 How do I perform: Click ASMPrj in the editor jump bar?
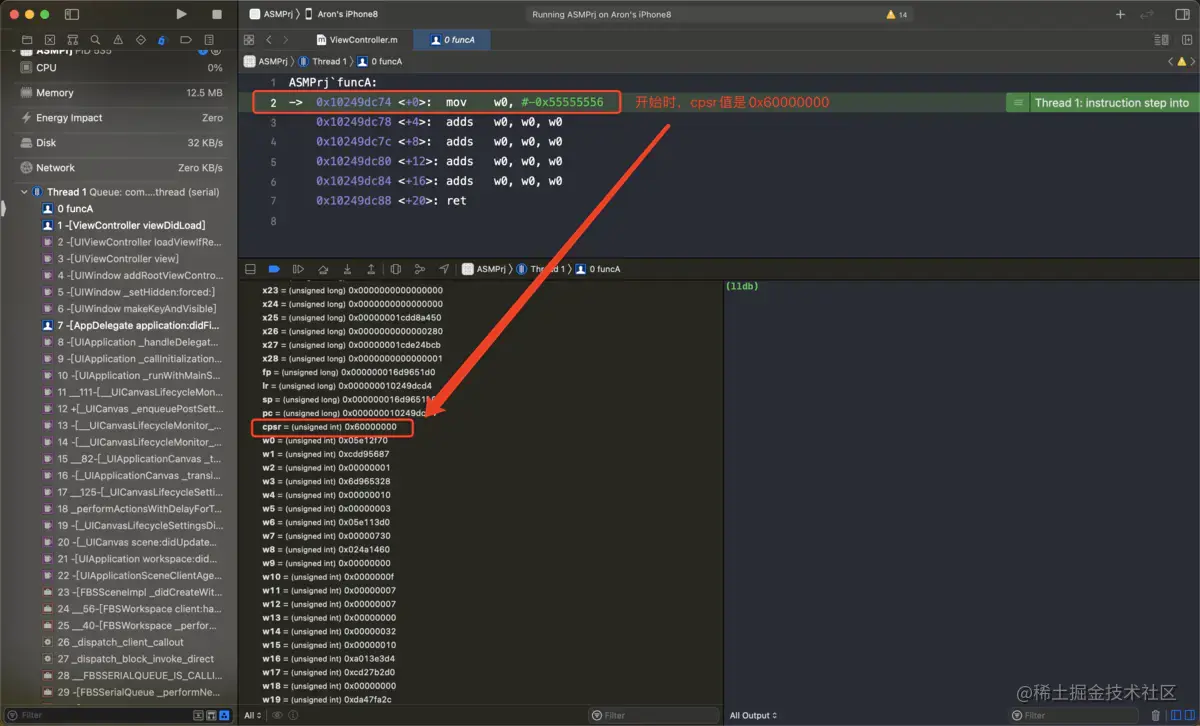(266, 61)
